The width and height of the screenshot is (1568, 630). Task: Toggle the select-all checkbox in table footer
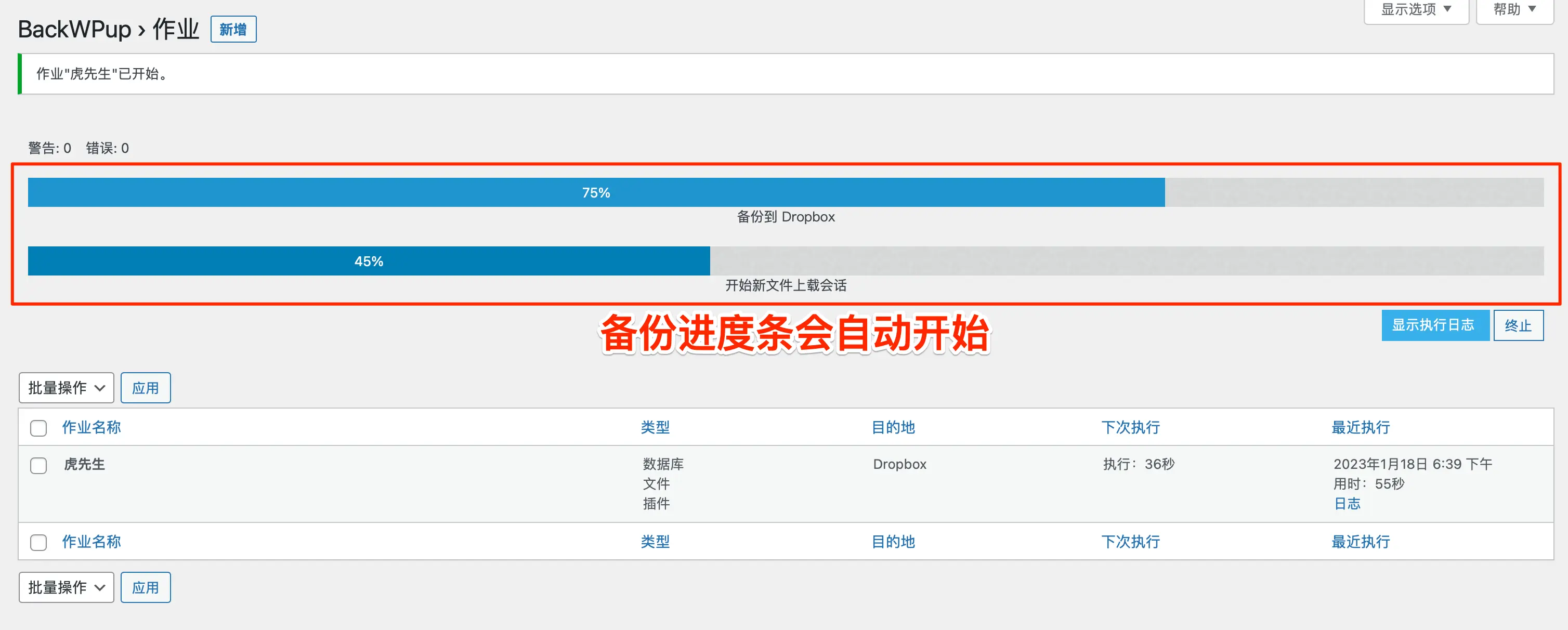38,542
